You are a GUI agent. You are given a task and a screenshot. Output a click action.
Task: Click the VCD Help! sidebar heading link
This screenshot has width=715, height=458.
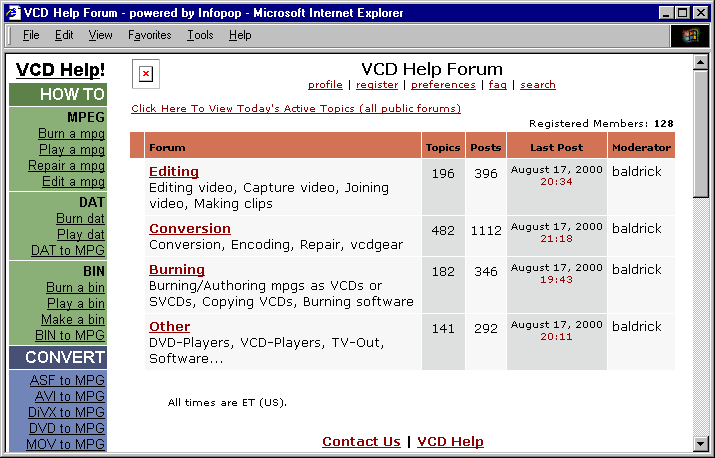[x=60, y=70]
